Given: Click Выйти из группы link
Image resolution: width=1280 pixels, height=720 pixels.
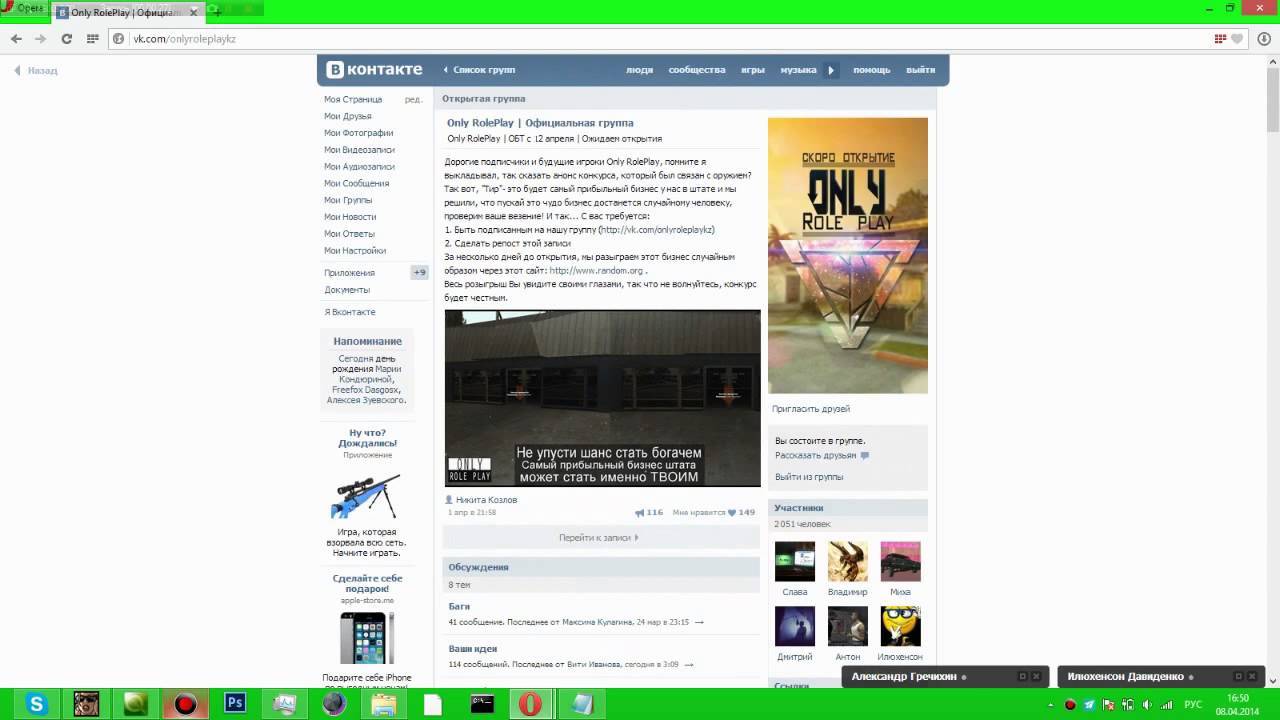Looking at the screenshot, I should tap(809, 477).
